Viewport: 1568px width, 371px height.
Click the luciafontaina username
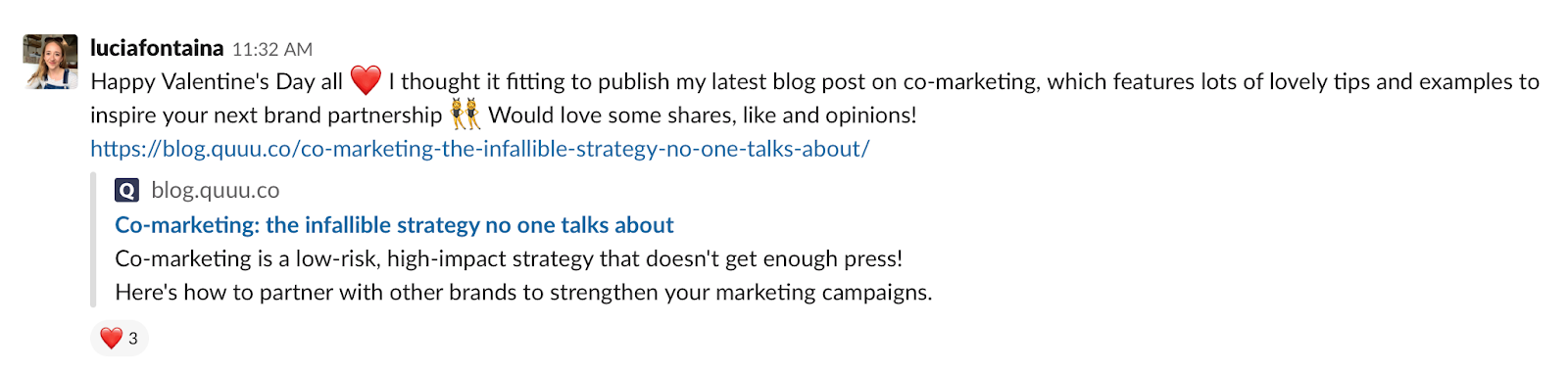coord(157,48)
